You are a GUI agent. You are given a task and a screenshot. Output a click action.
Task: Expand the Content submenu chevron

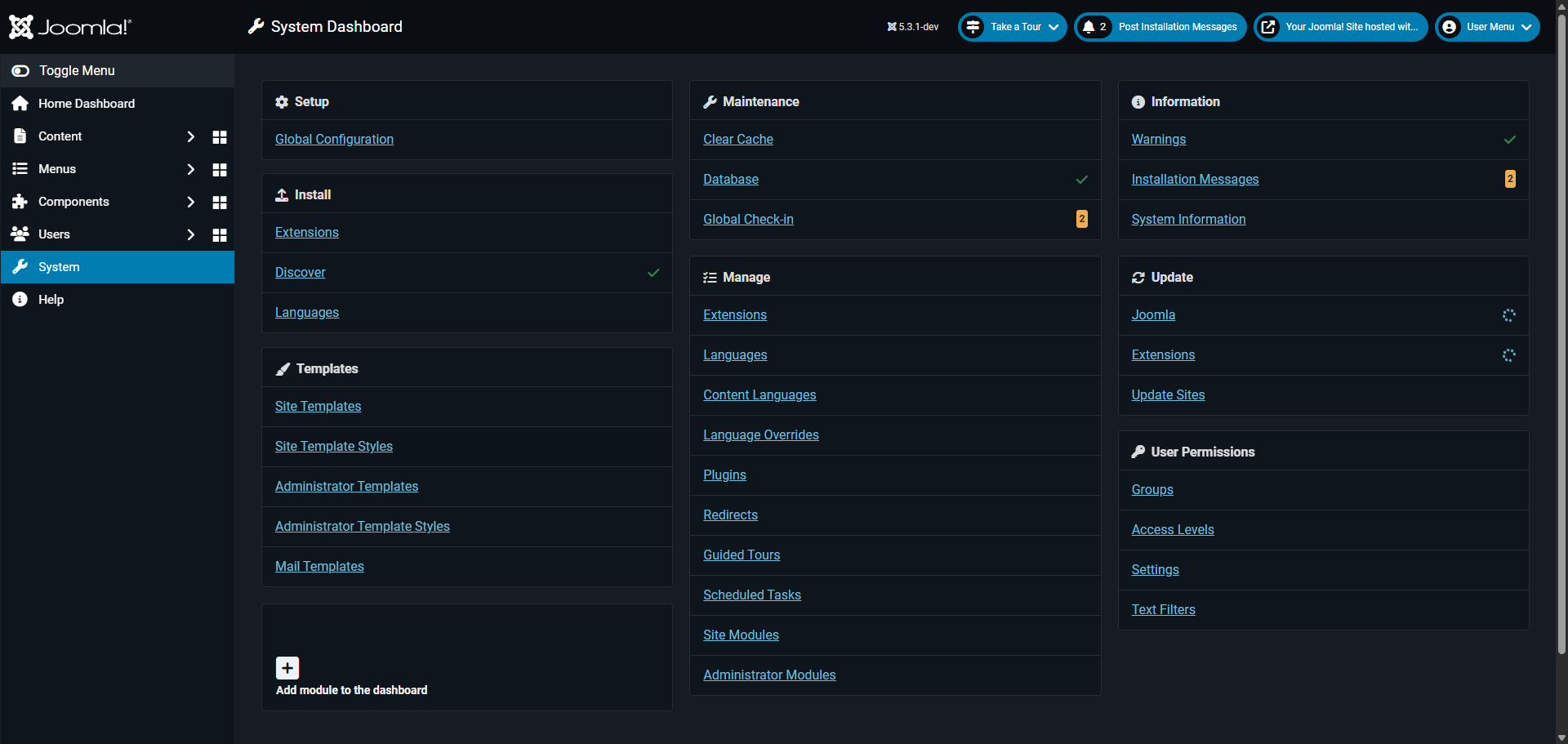191,136
